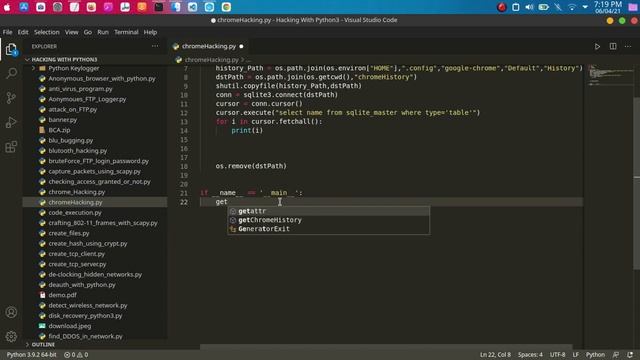Viewport: 640px width, 360px height.
Task: Click Ln 22, Col 8 go to line
Action: [x=495, y=355]
